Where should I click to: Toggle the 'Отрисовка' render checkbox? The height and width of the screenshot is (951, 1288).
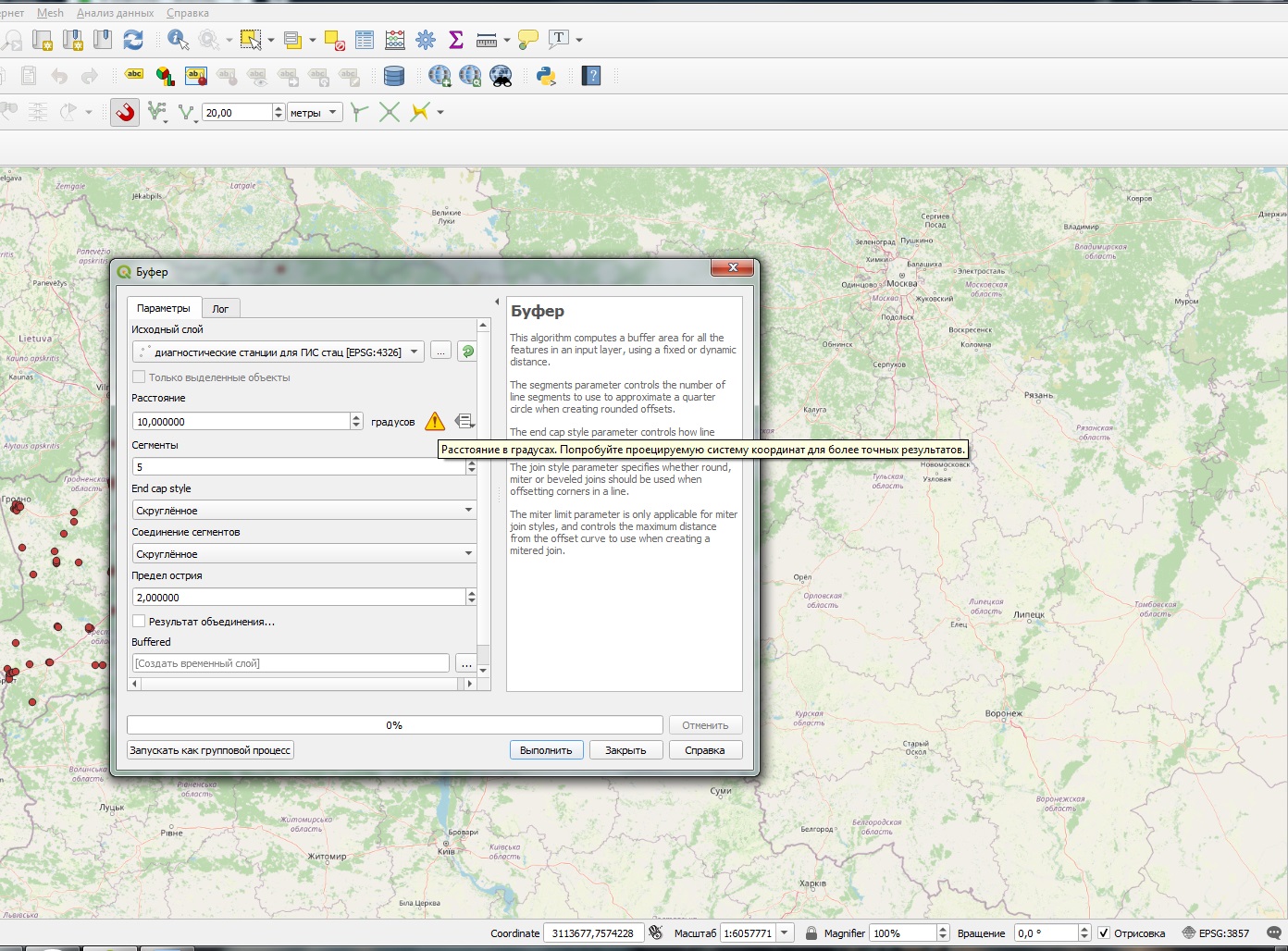1103,932
